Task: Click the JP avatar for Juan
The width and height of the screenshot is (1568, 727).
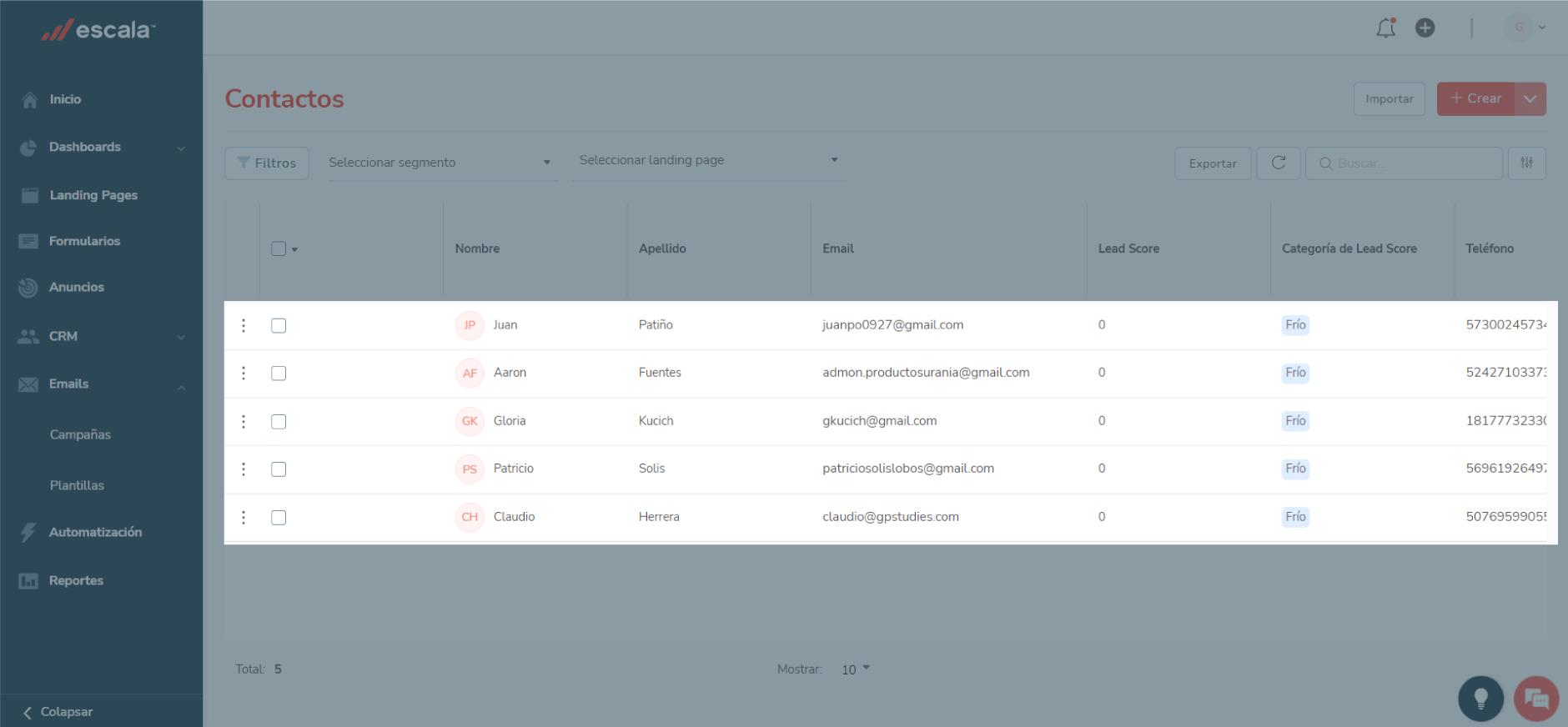Action: [x=470, y=325]
